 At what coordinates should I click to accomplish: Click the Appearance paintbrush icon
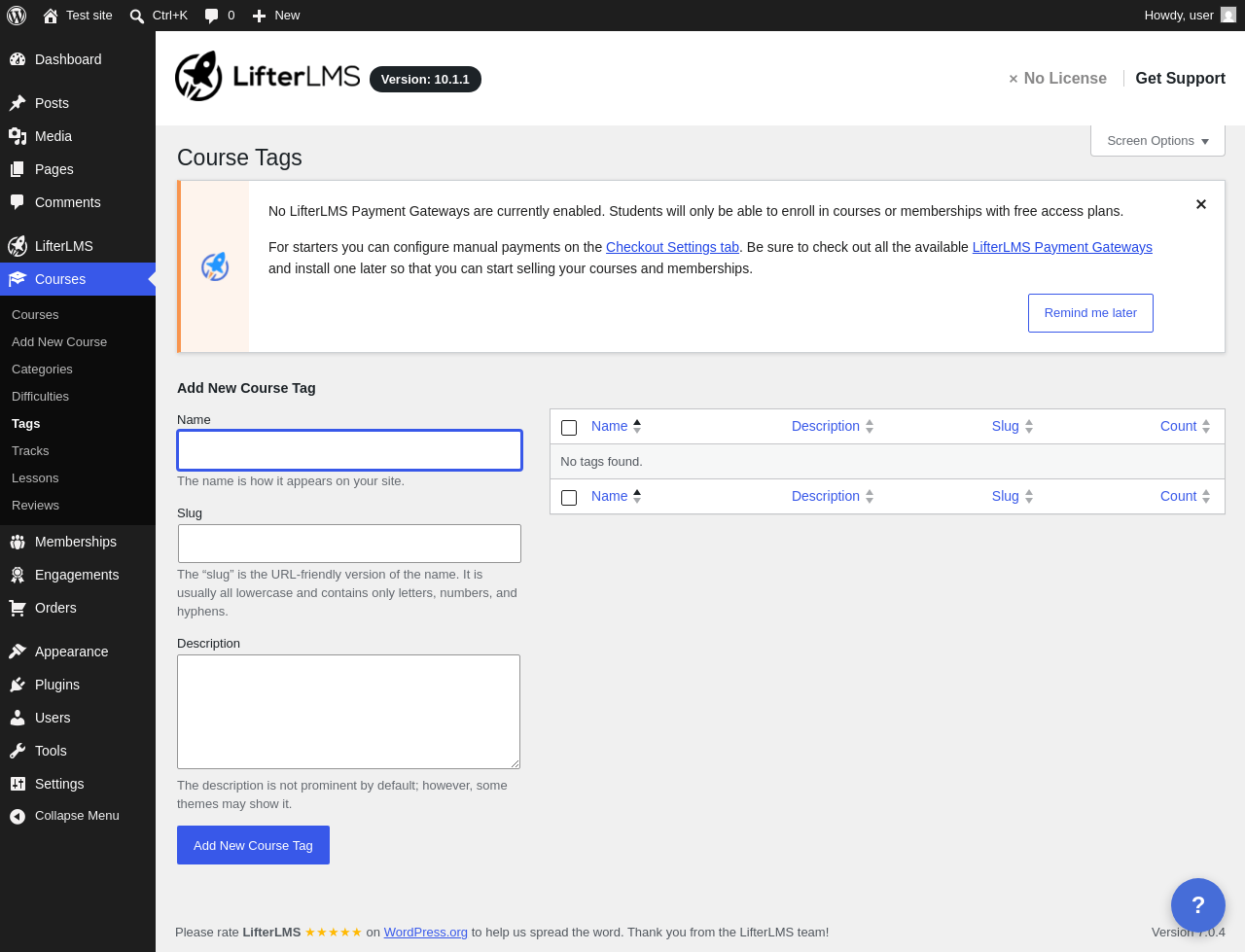point(18,652)
